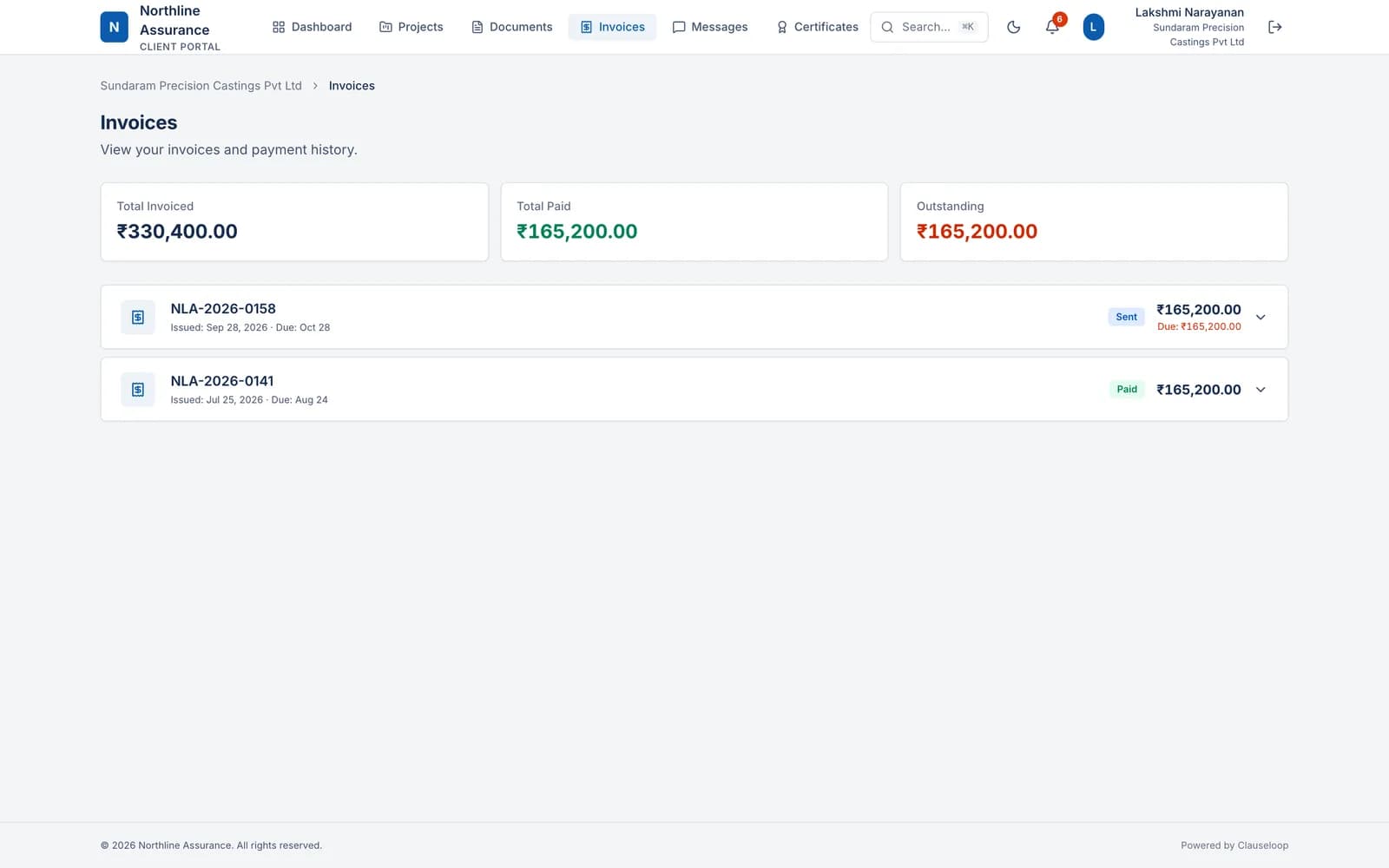The image size is (1389, 868).
Task: Click invoice number NLA-2026-0158
Action: 223,309
